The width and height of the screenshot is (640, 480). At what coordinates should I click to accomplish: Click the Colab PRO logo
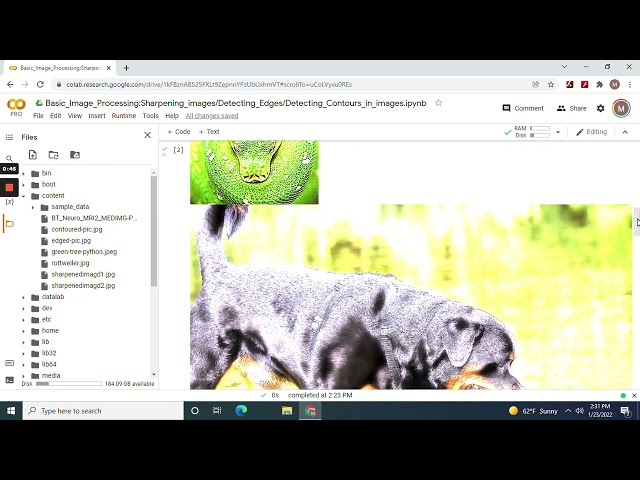coord(16,108)
